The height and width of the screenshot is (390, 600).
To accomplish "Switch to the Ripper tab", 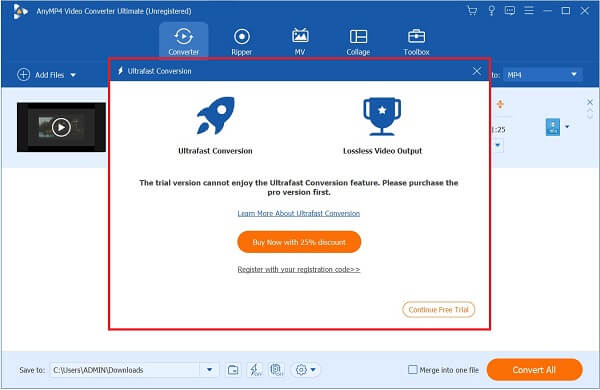I will [x=241, y=42].
